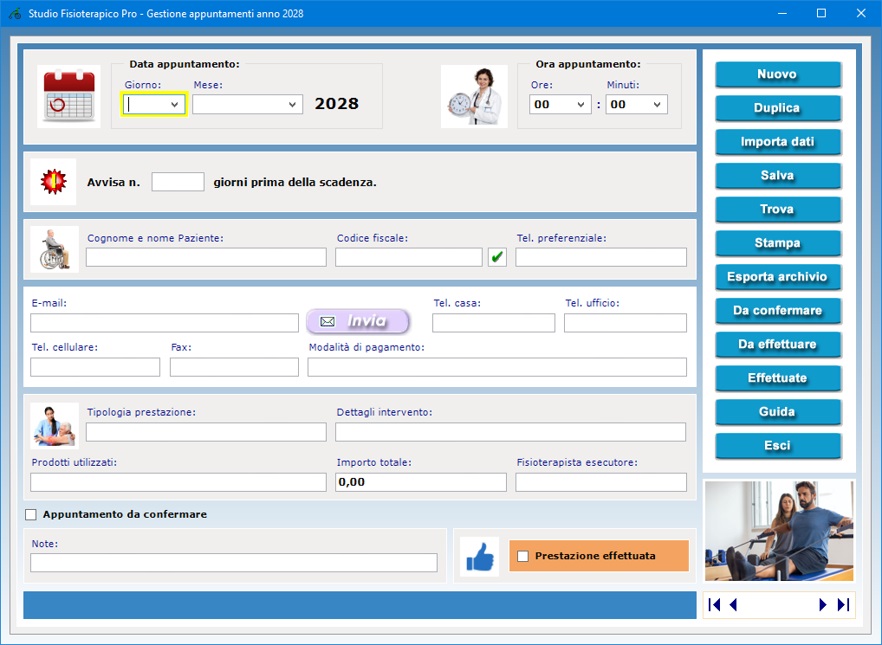882x645 pixels.
Task: Validate fiscal code with green checkmark
Action: point(497,257)
